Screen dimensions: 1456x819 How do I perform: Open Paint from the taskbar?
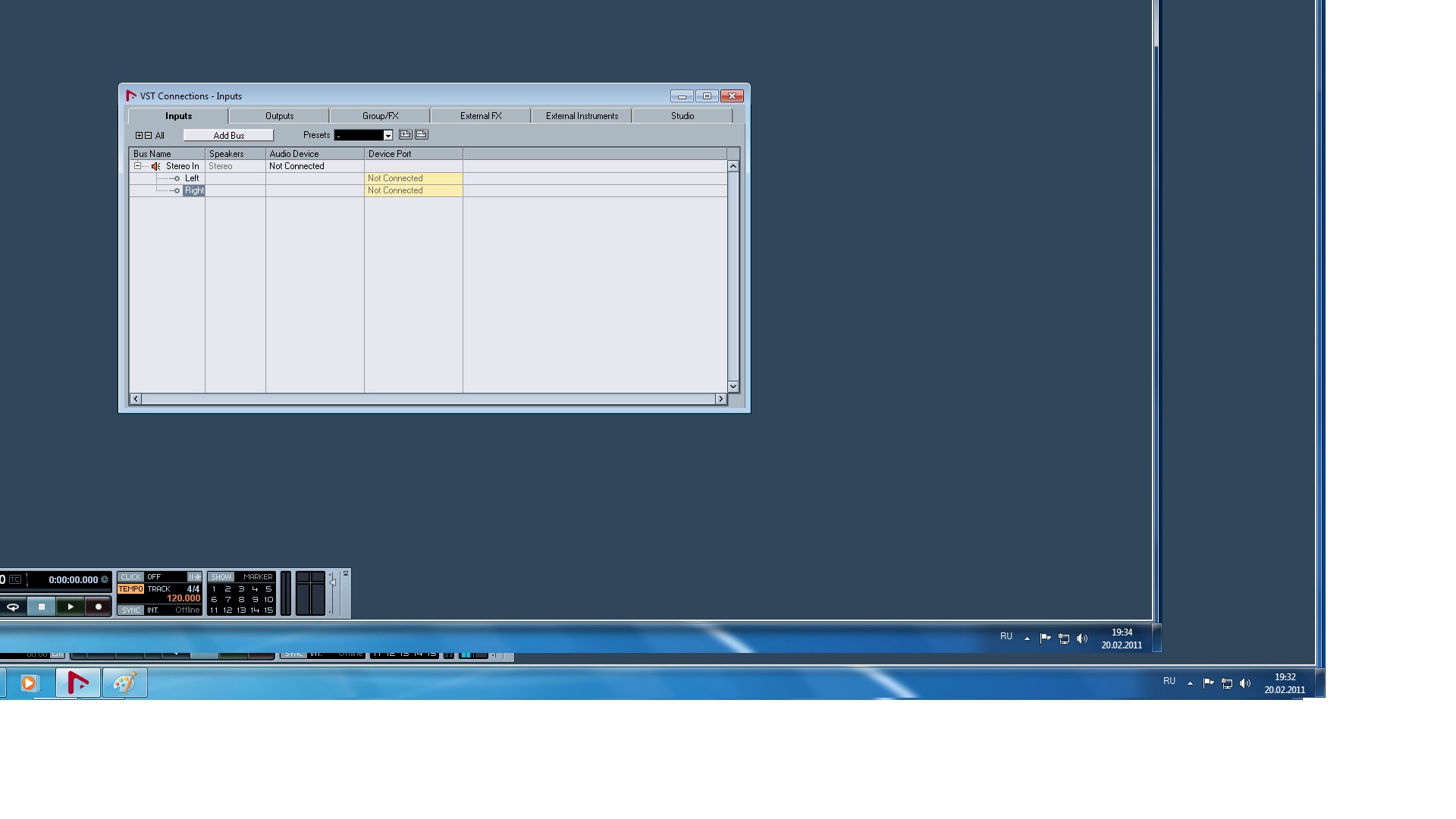coord(124,683)
